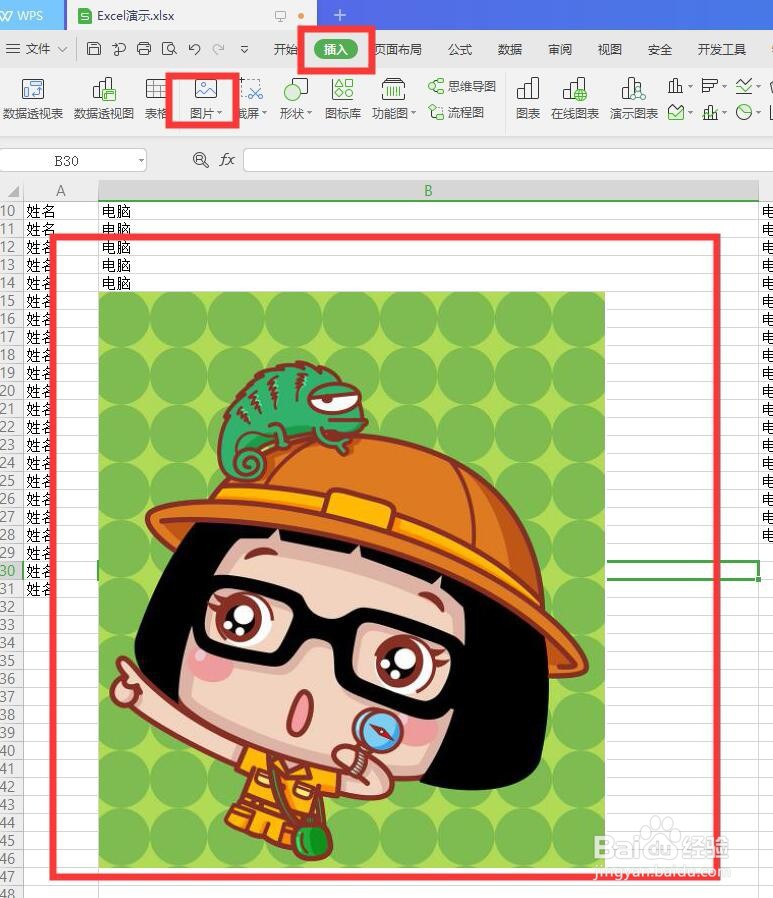This screenshot has width=773, height=898.
Task: Click the area chart type icon
Action: point(676,112)
